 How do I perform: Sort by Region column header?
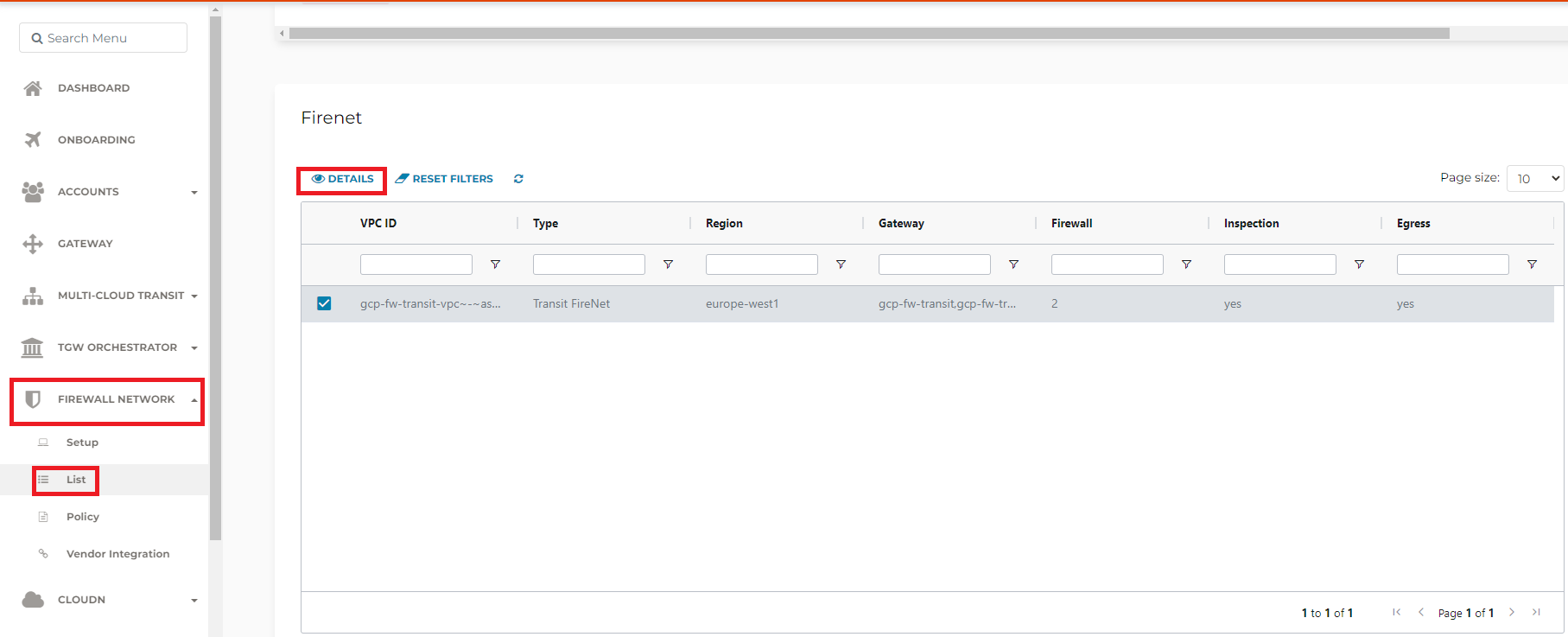point(724,223)
